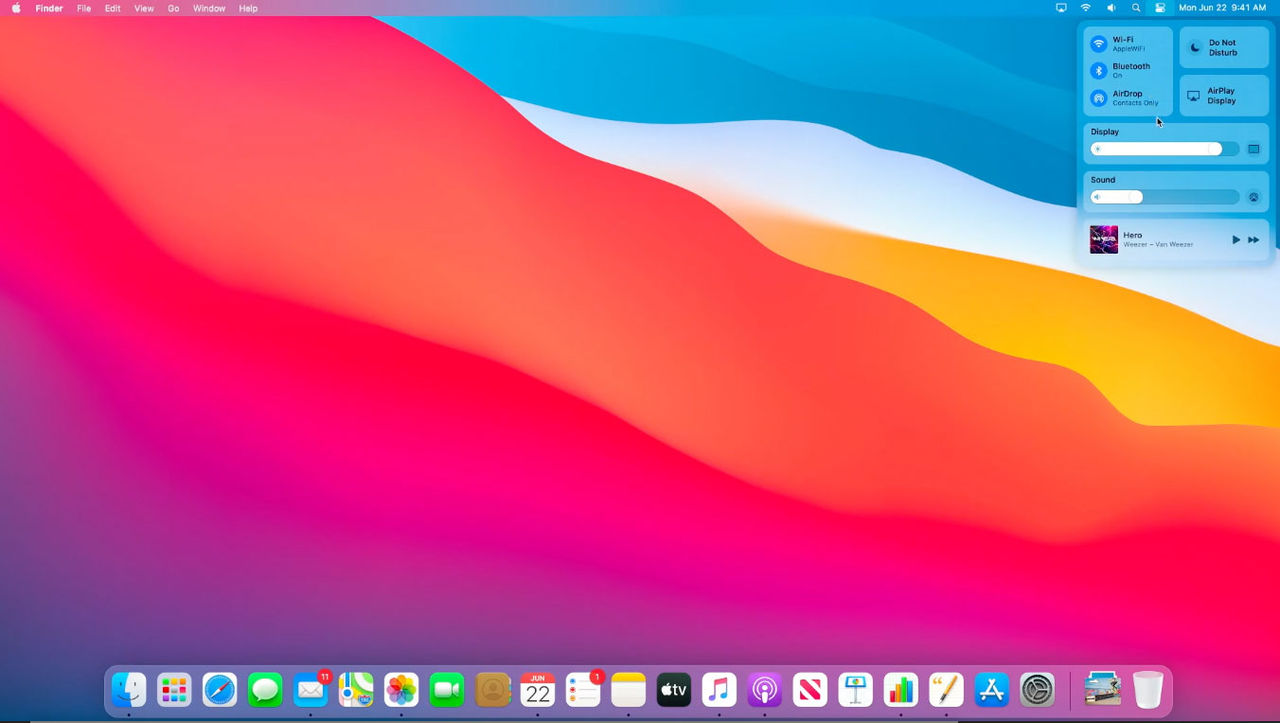Play the song Hero
The image size is (1280, 723).
[x=1236, y=240]
